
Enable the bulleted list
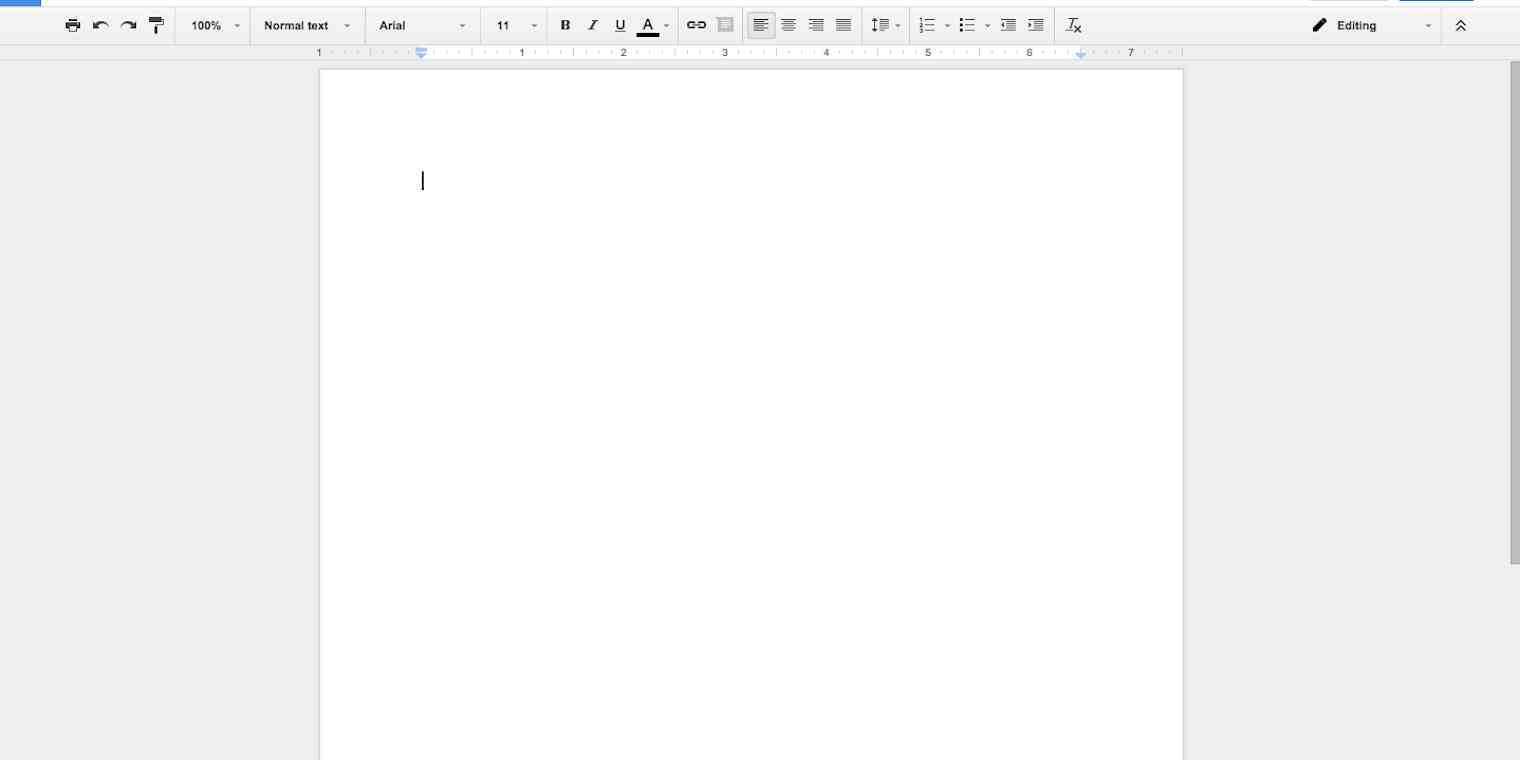pyautogui.click(x=968, y=25)
